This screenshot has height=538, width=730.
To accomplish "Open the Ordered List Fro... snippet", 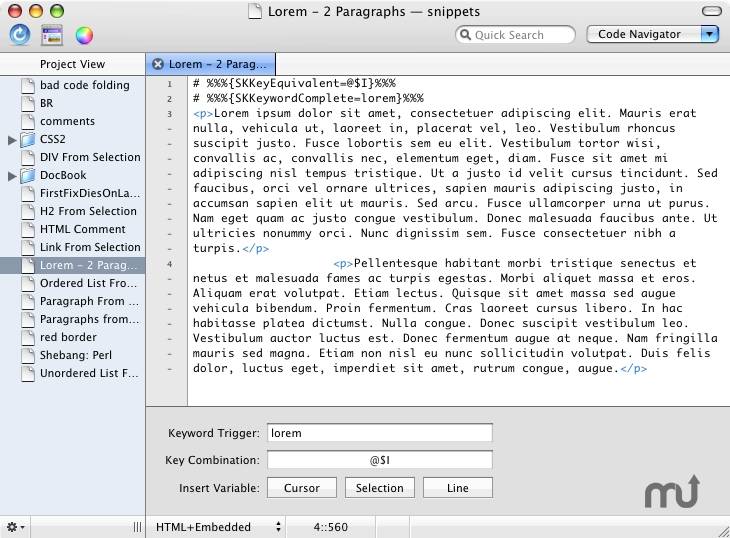I will (x=88, y=283).
